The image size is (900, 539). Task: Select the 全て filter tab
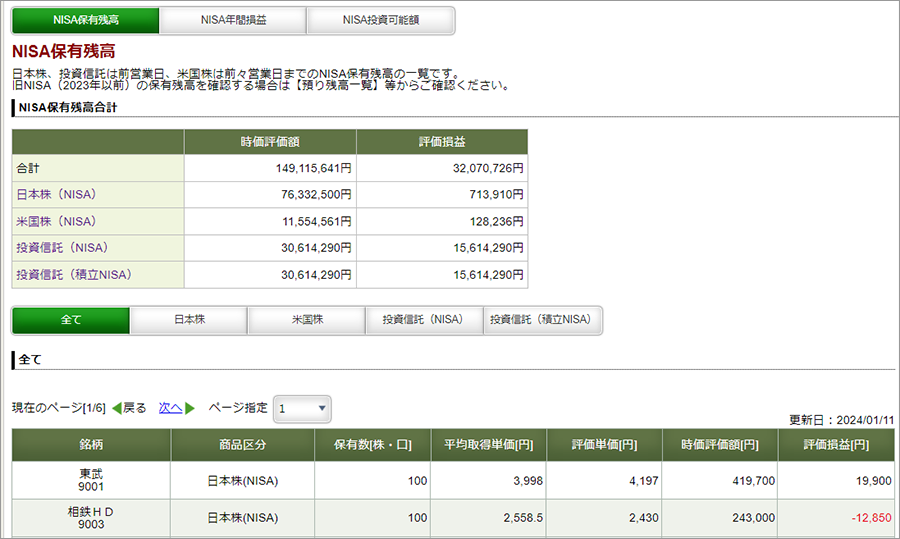click(71, 320)
